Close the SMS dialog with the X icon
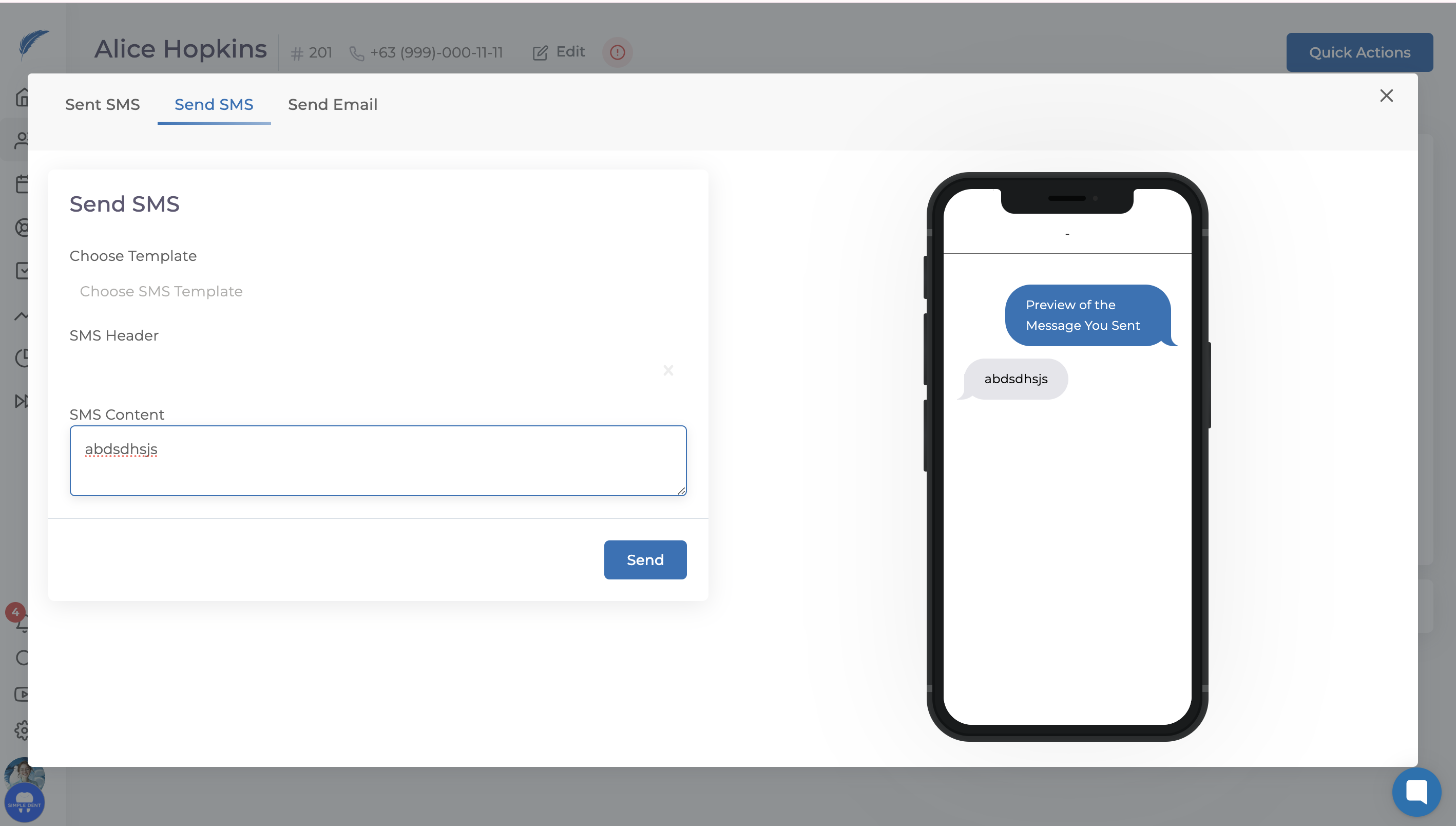This screenshot has width=1456, height=826. point(1386,96)
